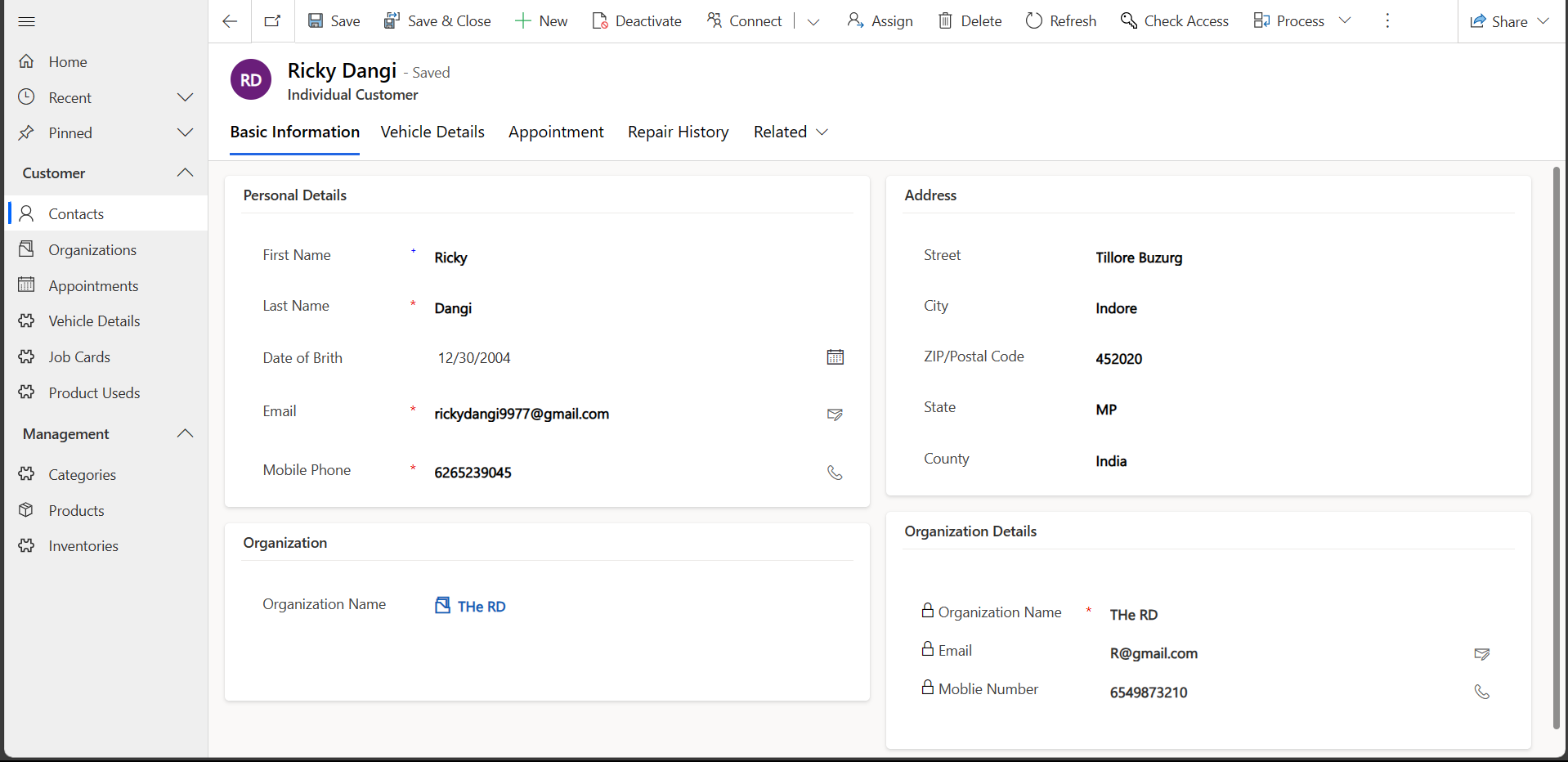Open the Repair History tab

tap(678, 132)
